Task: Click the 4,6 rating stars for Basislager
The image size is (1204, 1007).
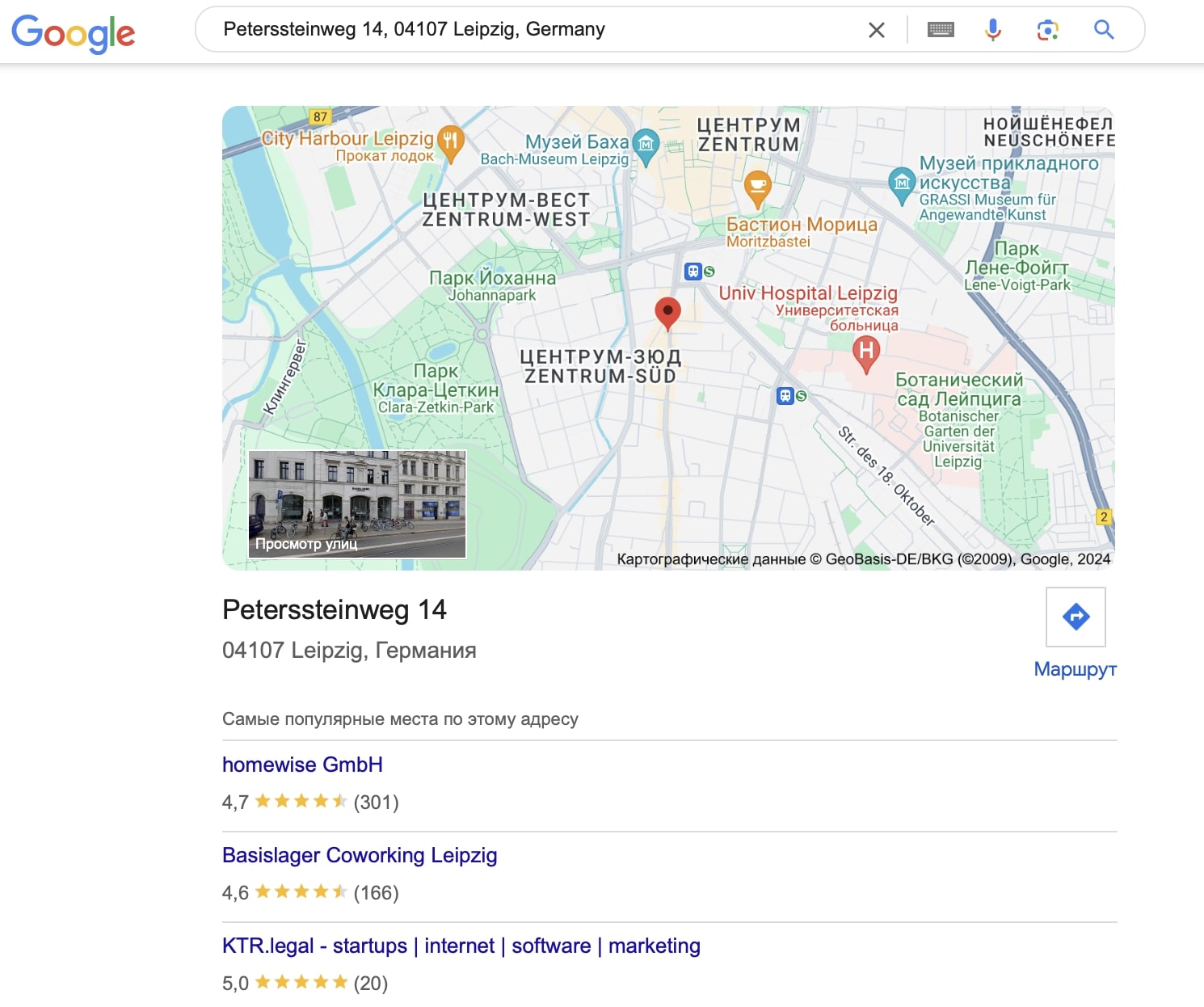Action: 301,891
